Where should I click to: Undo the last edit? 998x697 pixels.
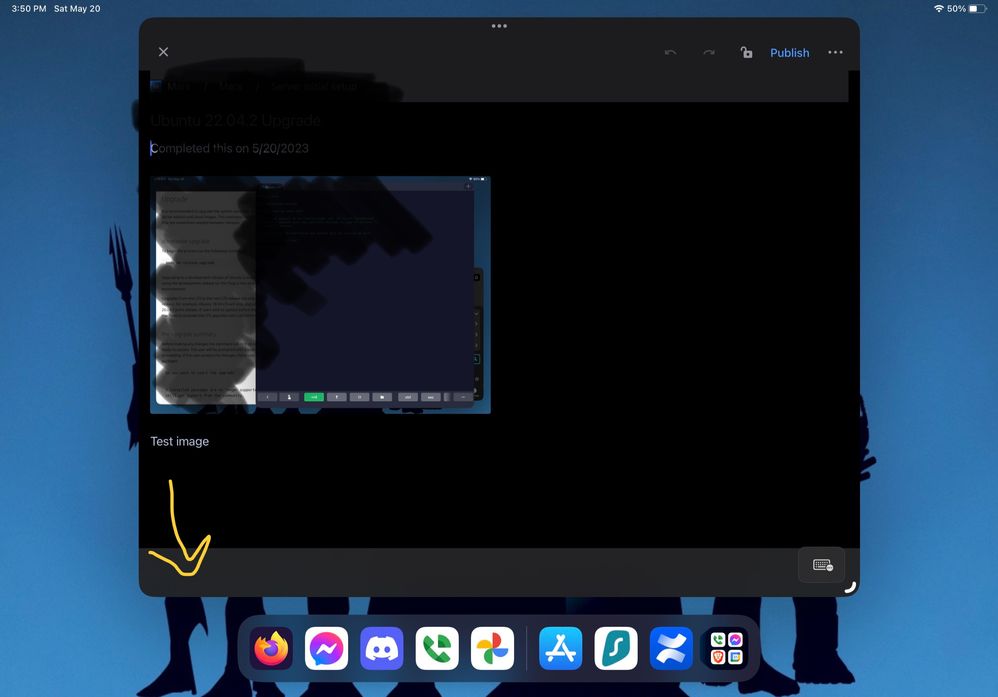point(670,52)
